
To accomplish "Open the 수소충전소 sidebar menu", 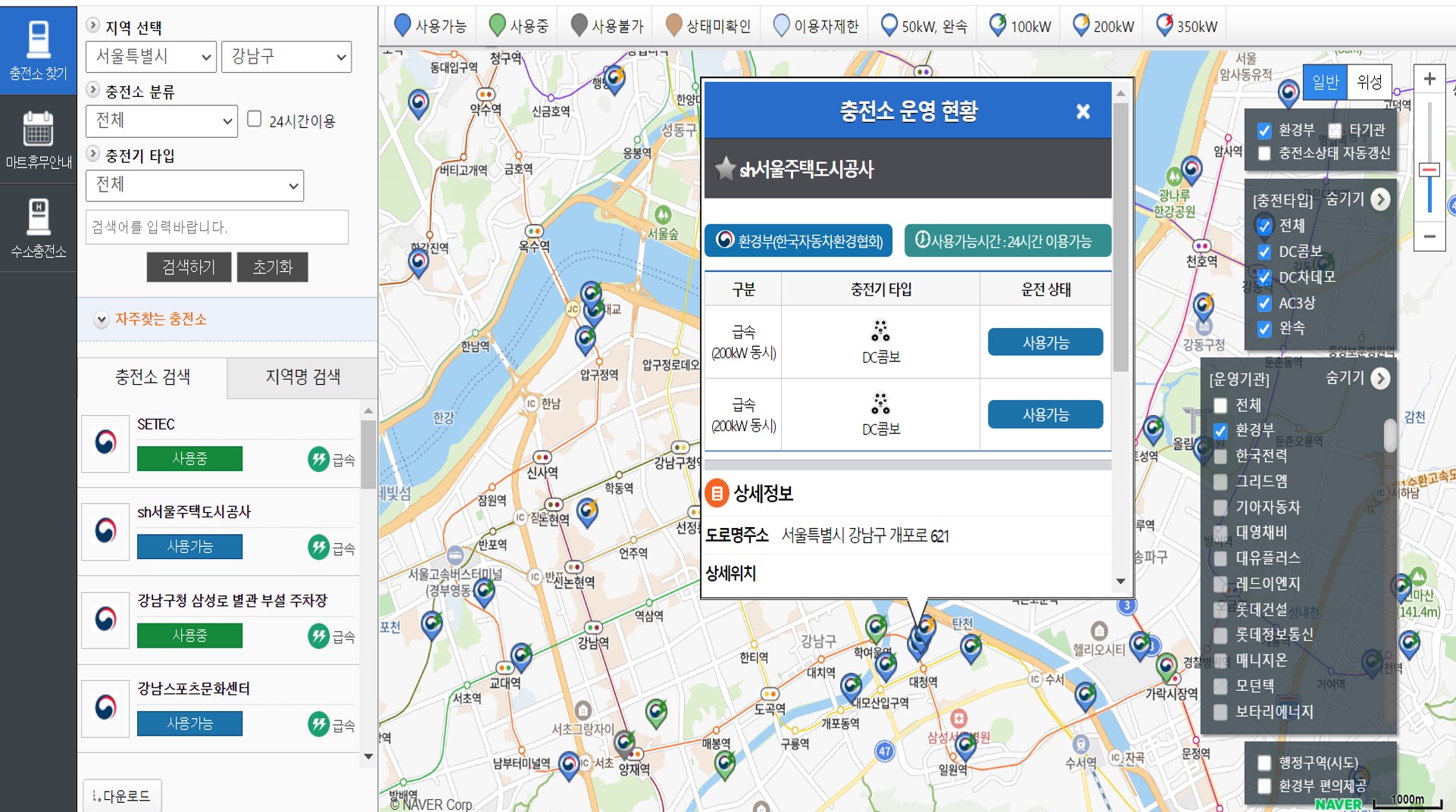I will pyautogui.click(x=38, y=227).
